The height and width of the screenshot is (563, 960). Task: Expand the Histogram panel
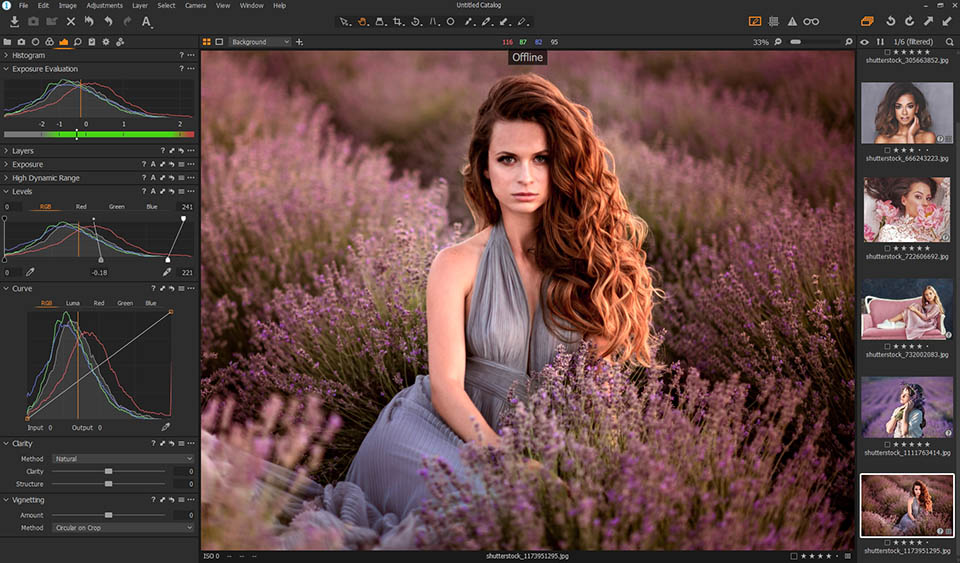tap(6, 55)
